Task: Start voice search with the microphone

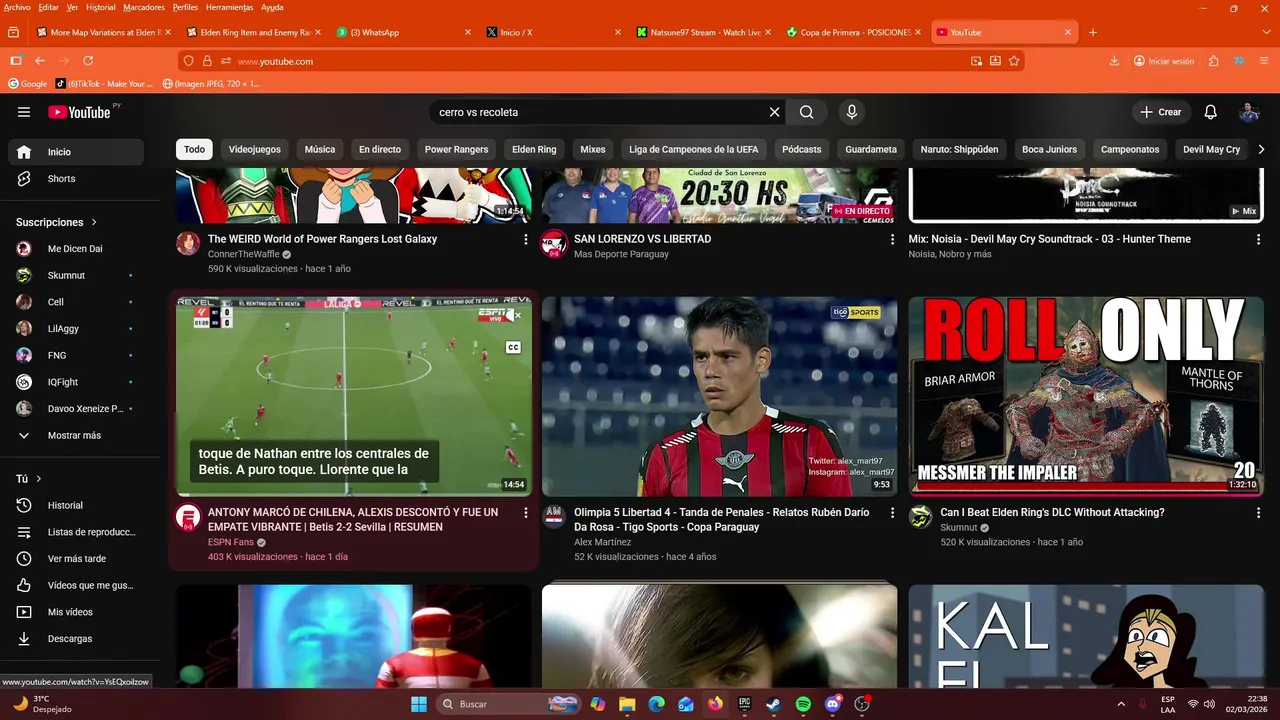Action: click(851, 112)
